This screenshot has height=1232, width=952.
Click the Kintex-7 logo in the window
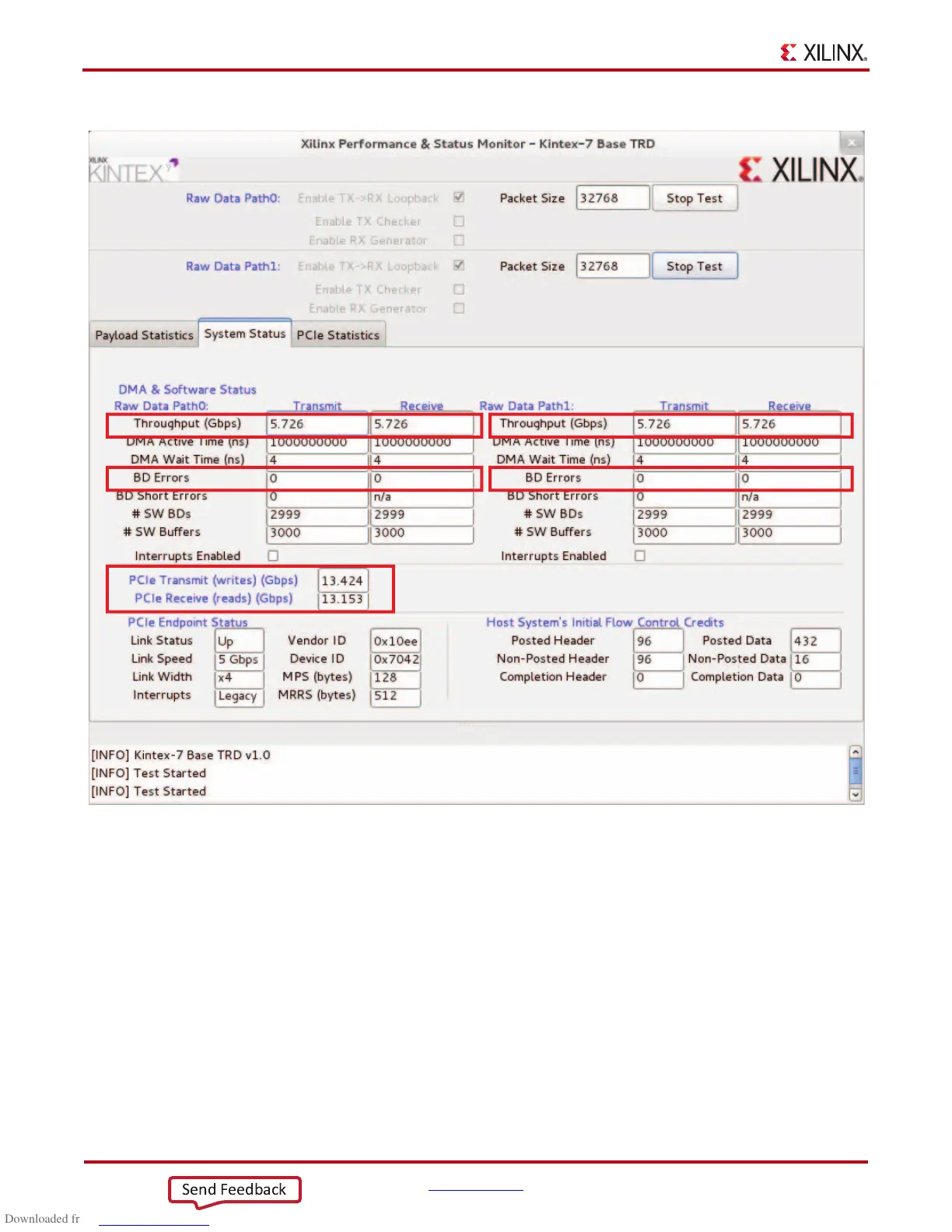click(134, 170)
